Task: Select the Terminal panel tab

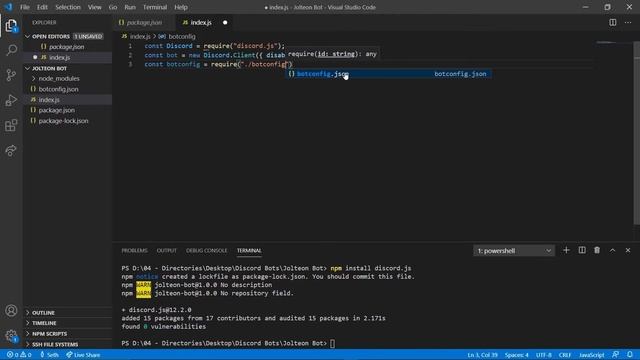Action: [x=249, y=250]
